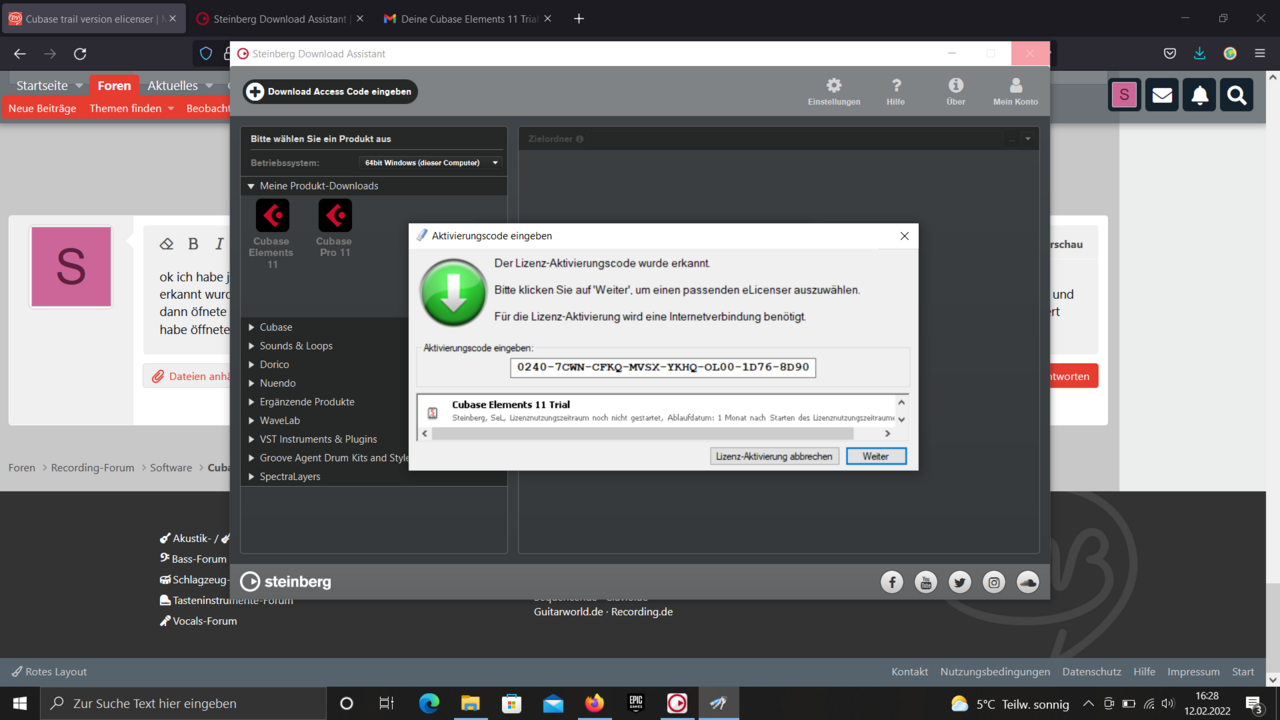Open Themen finden dropdown
Screen dimensions: 1280x720
tap(132, 108)
